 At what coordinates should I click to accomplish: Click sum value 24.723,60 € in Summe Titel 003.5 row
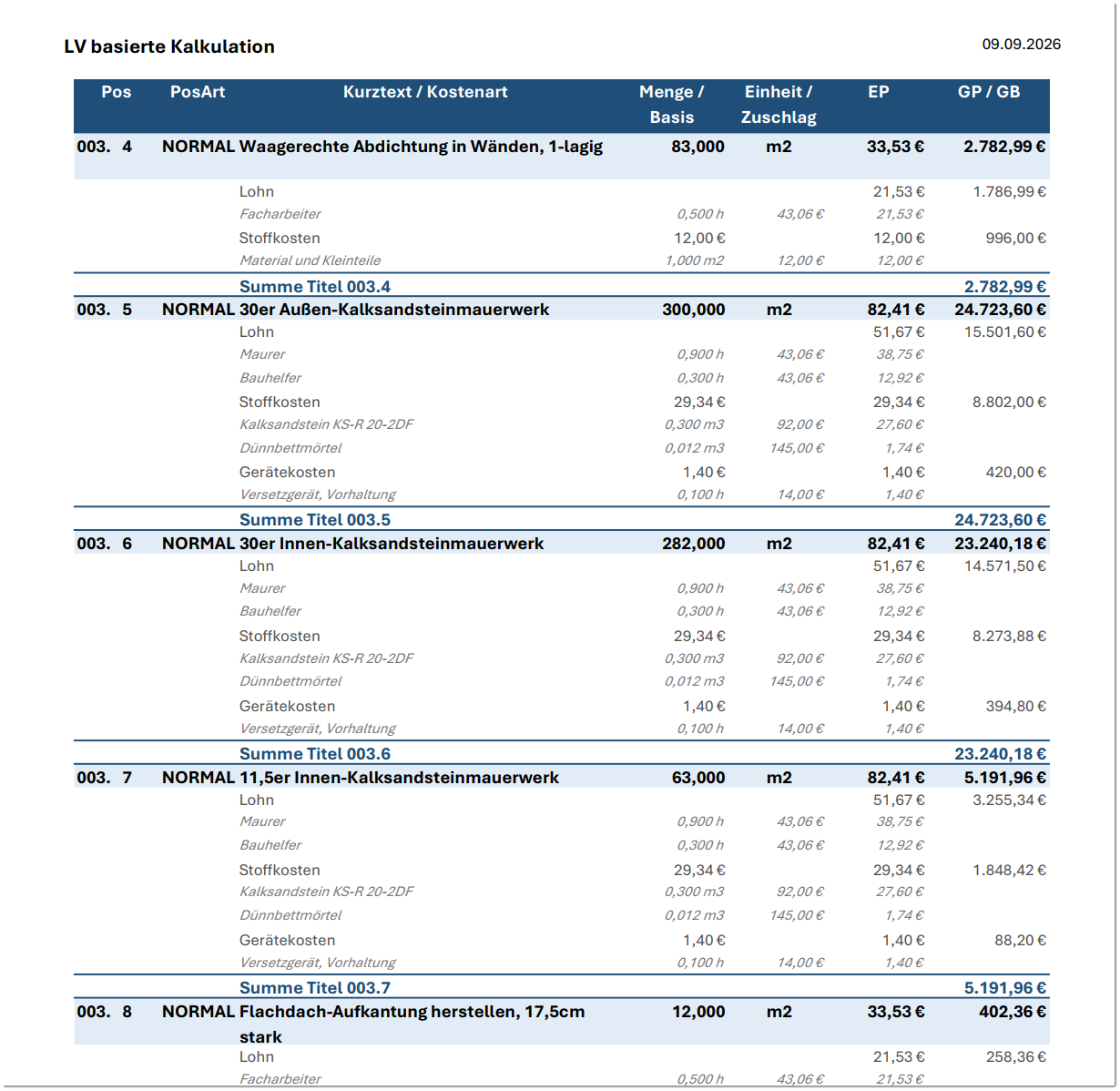[x=1001, y=520]
